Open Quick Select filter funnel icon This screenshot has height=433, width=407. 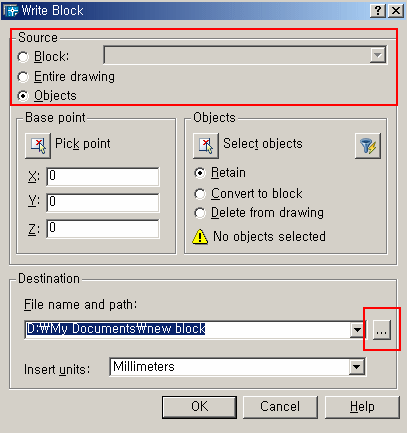368,146
